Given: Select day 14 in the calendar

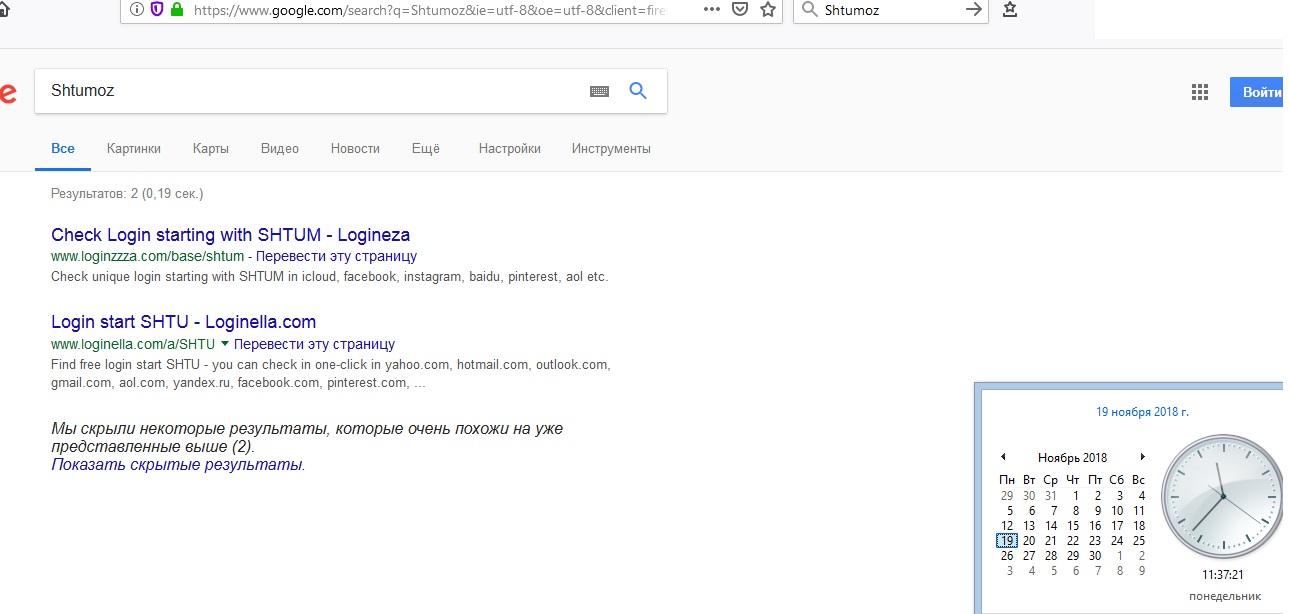Looking at the screenshot, I should click(x=1051, y=525).
